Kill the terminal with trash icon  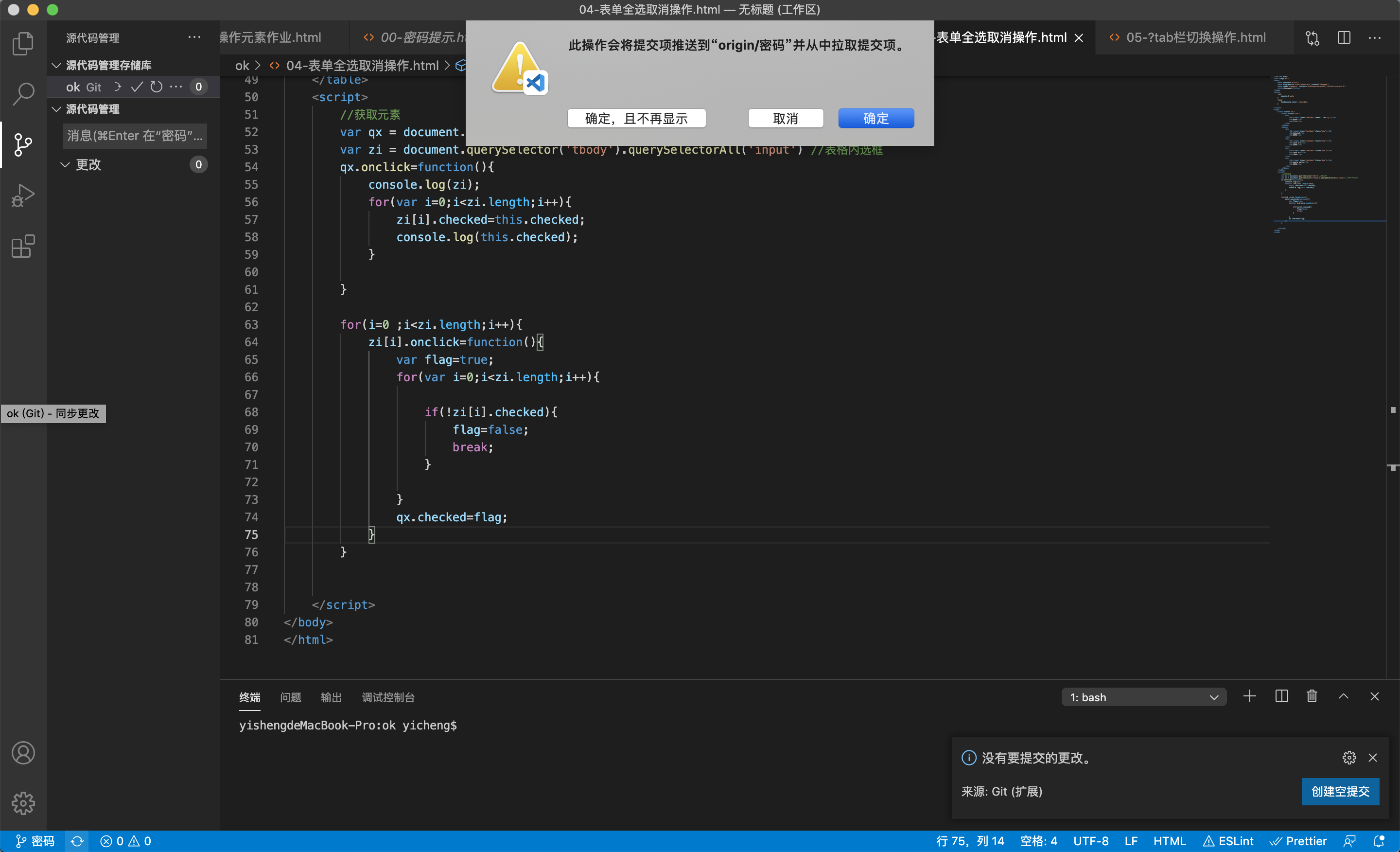(x=1312, y=696)
